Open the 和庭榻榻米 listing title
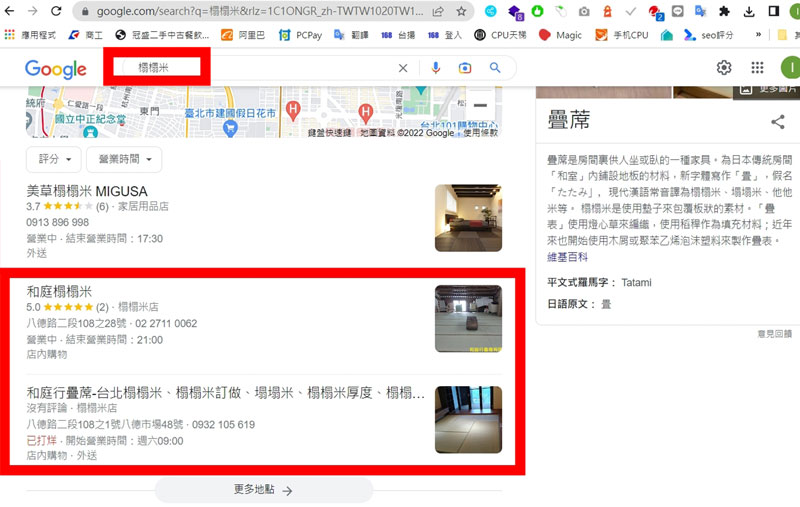 [x=59, y=292]
